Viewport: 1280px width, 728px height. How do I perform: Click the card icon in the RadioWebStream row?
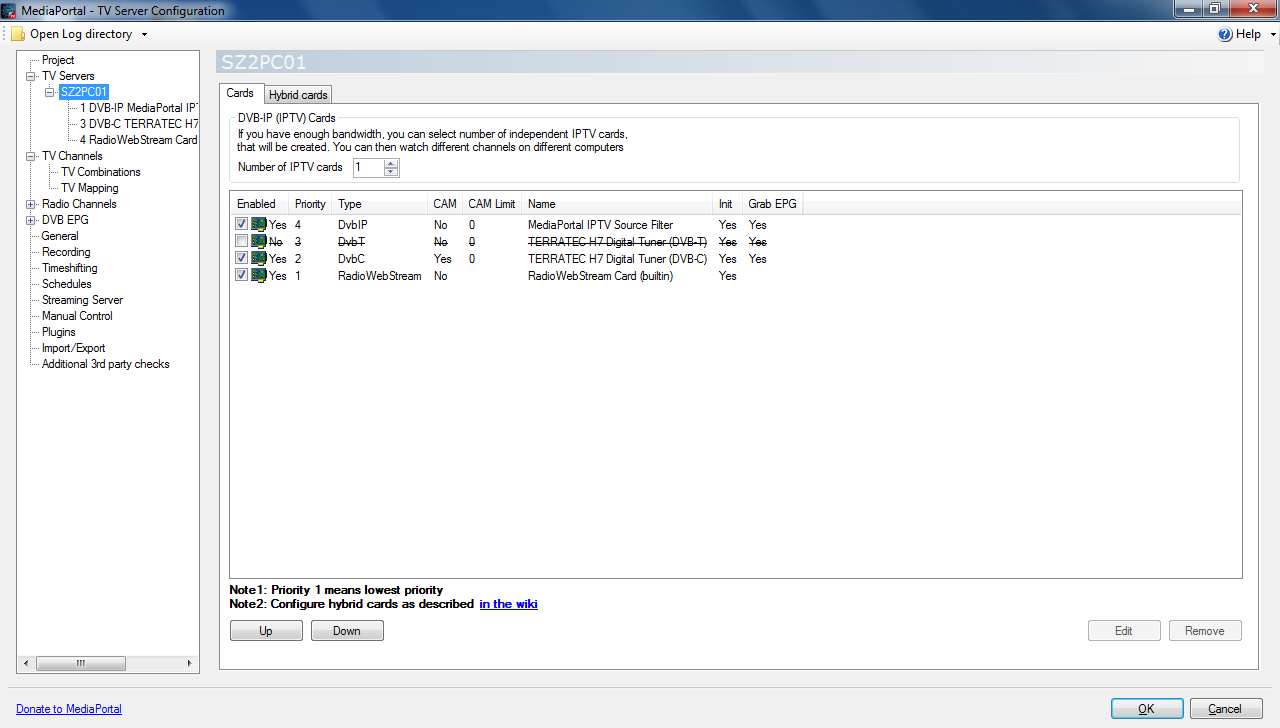pos(259,276)
